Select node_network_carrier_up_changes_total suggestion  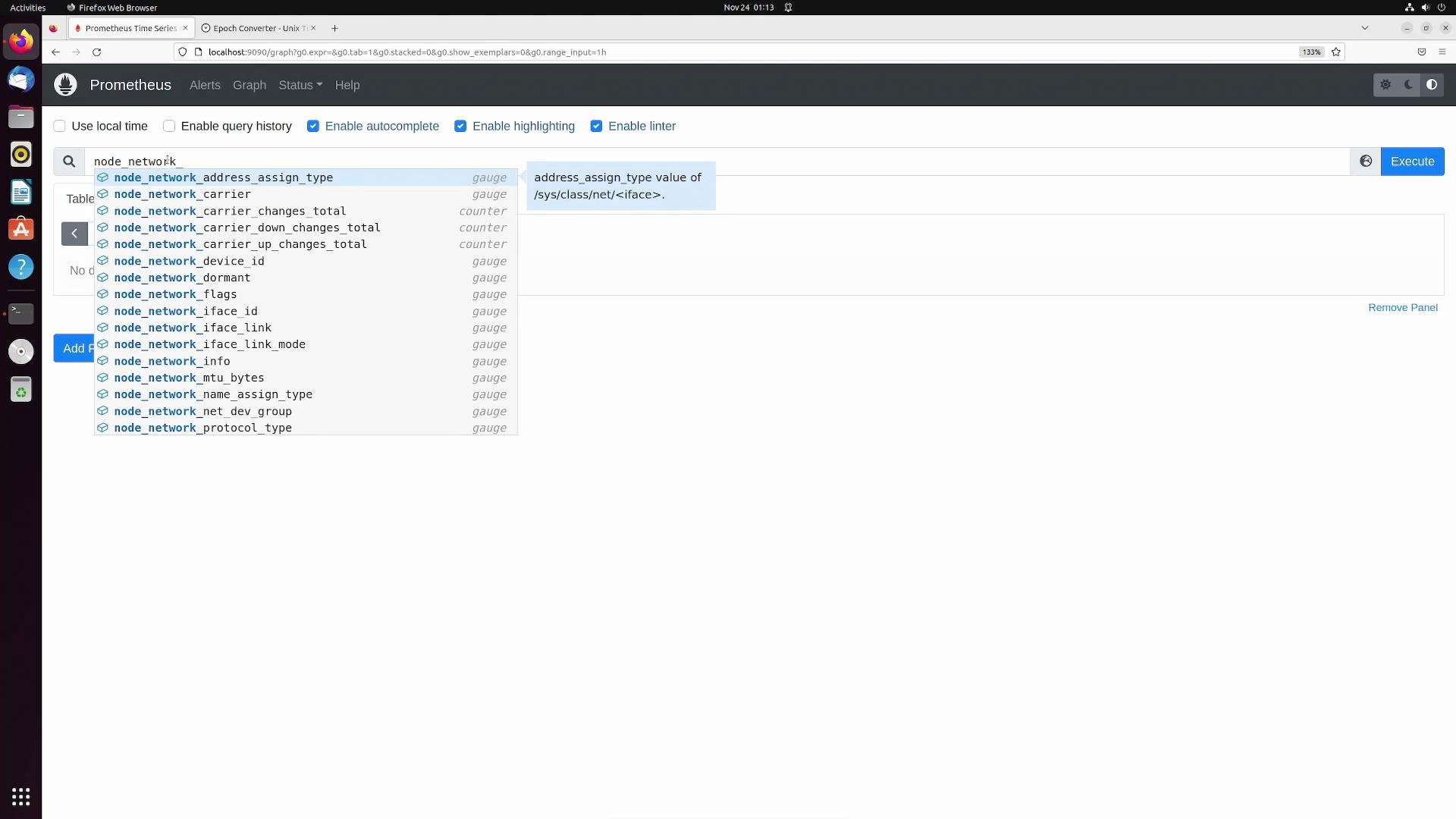pos(306,244)
